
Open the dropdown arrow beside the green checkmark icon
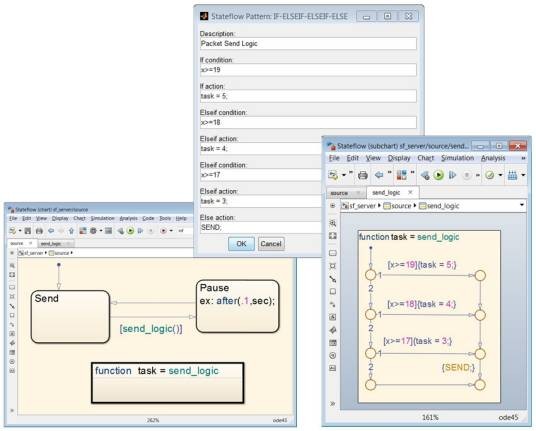click(x=500, y=175)
